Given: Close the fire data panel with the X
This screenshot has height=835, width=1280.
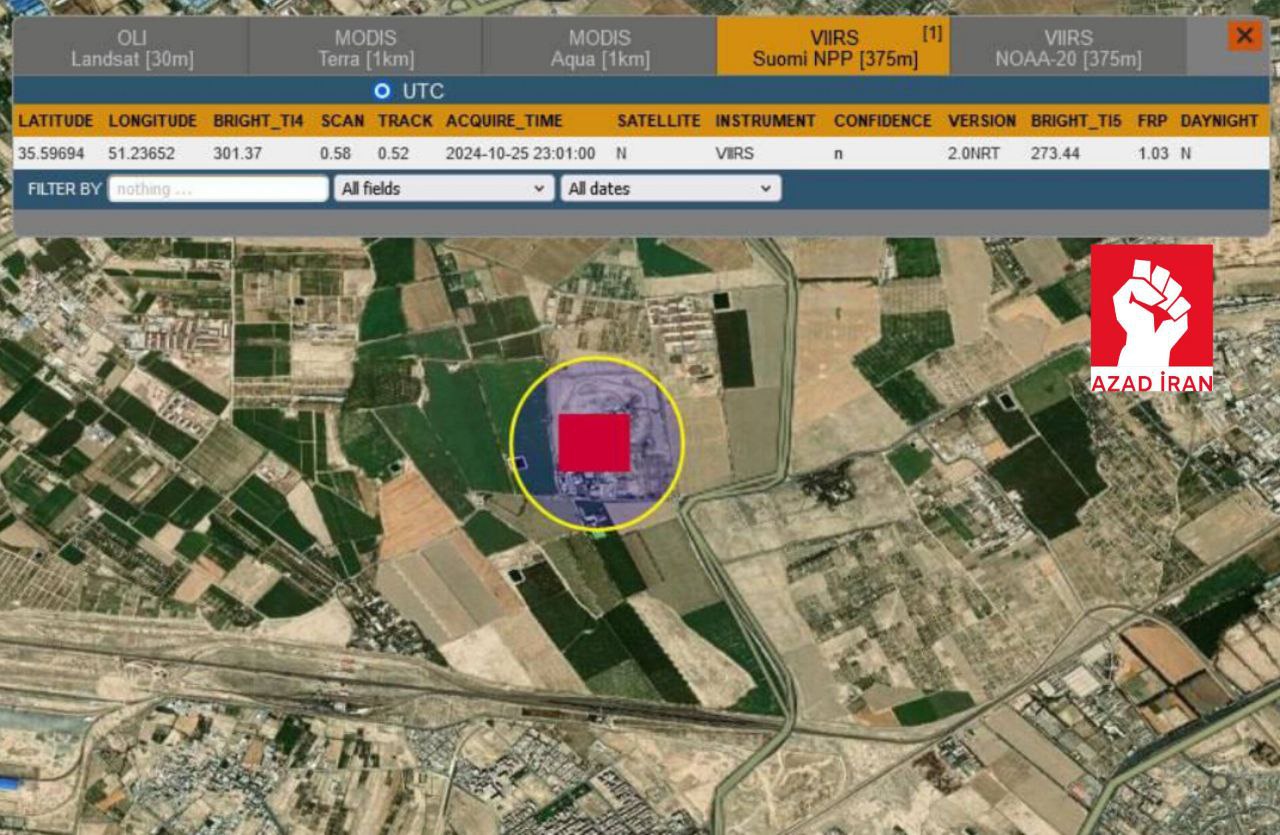Looking at the screenshot, I should [x=1244, y=37].
